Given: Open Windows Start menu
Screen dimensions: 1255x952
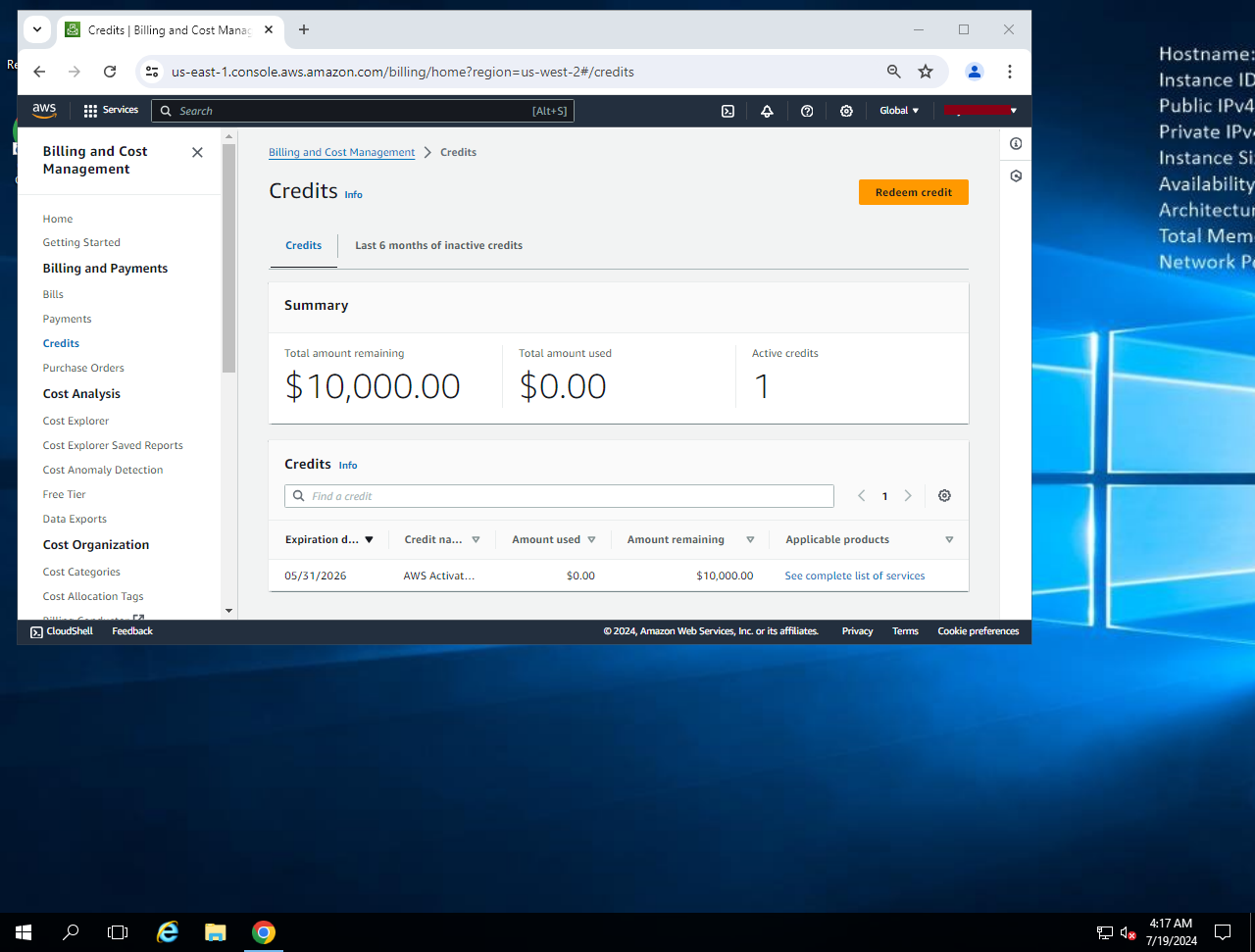Looking at the screenshot, I should point(24,932).
